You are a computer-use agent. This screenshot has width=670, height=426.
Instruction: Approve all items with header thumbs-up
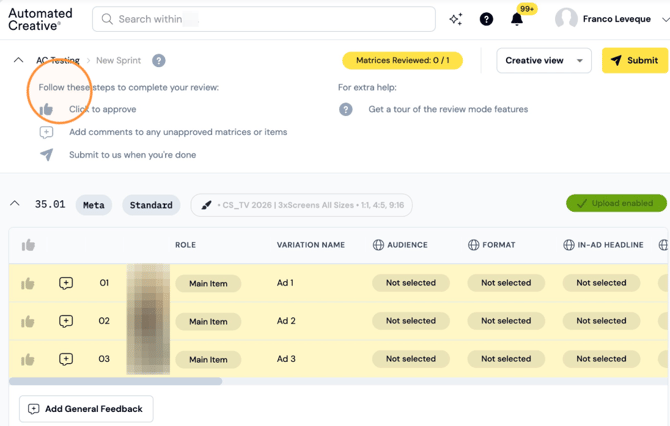click(28, 245)
